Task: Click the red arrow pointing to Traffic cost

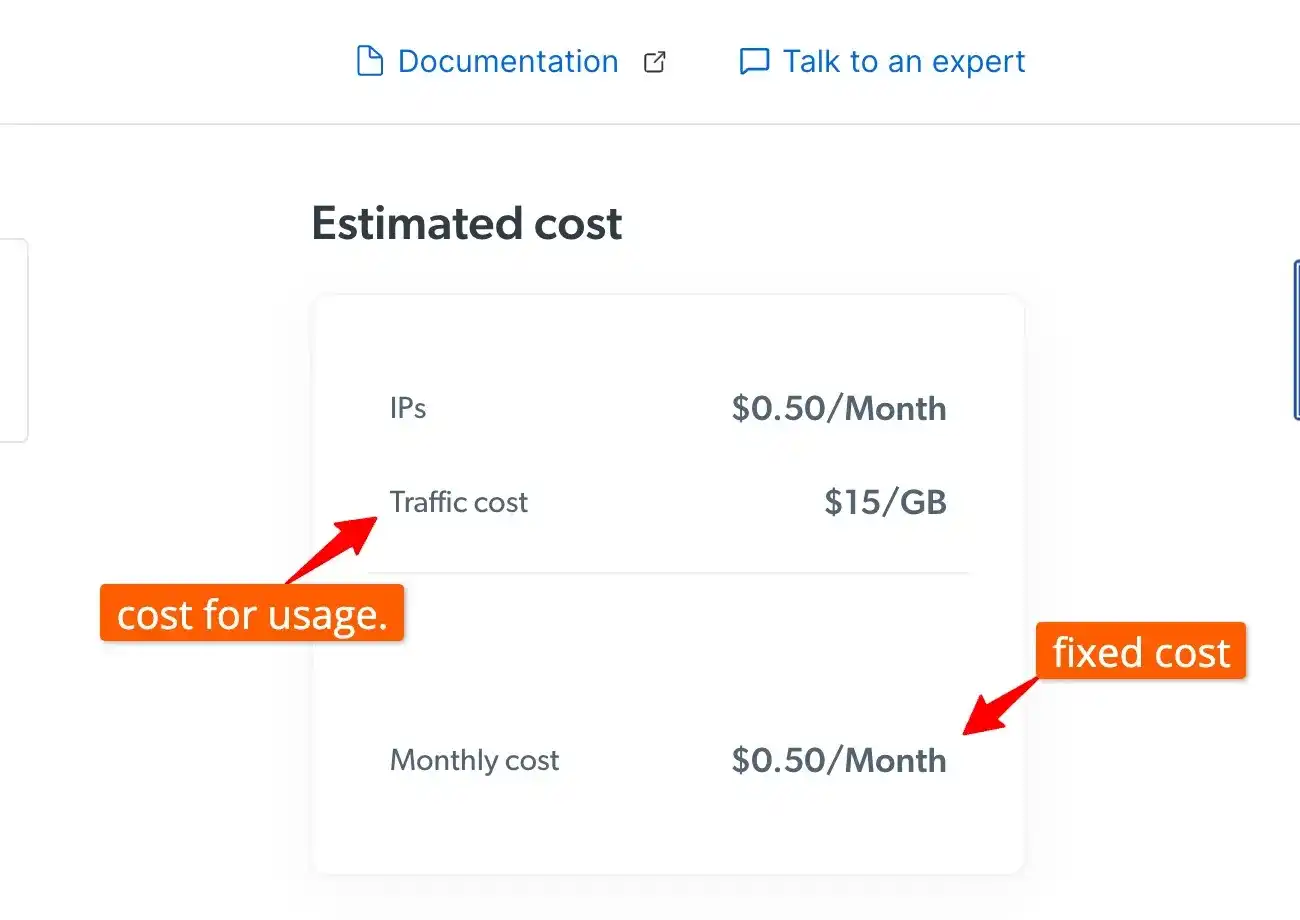Action: tap(333, 549)
